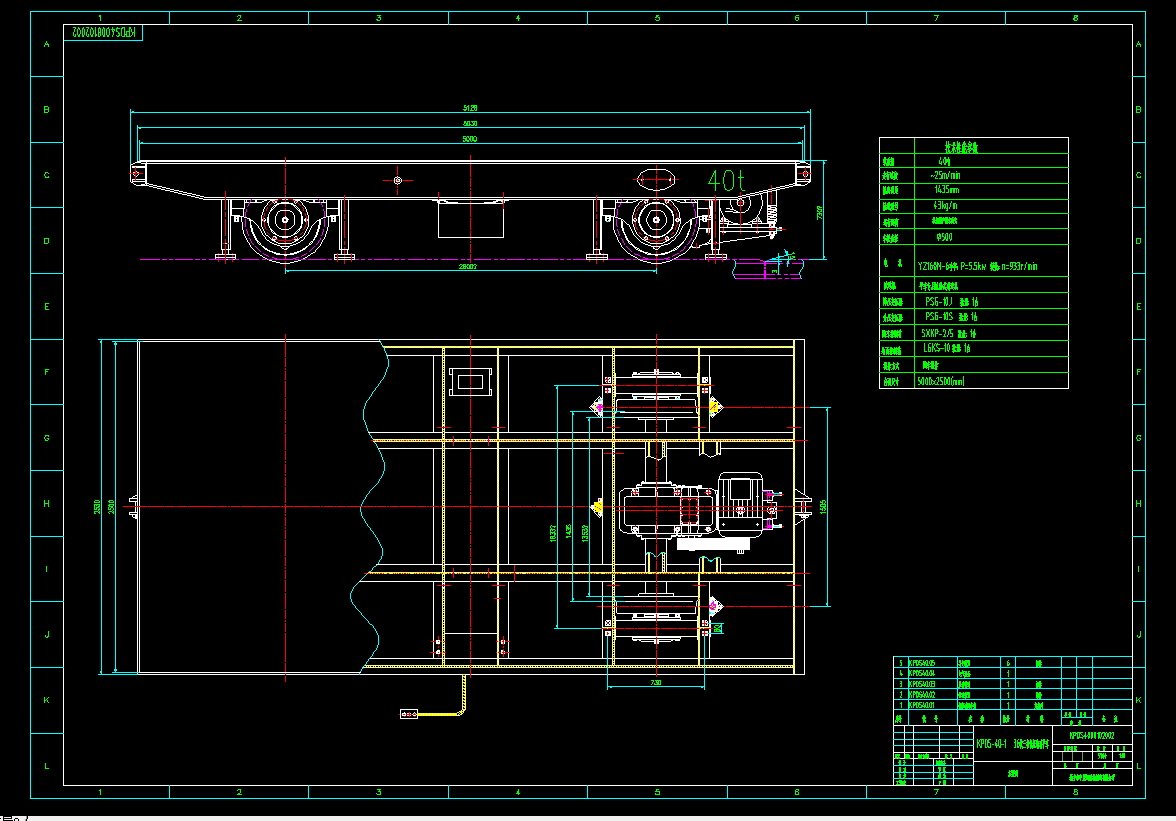
Task: Click part number KPDS40.05 in the parts list
Action: [922, 663]
